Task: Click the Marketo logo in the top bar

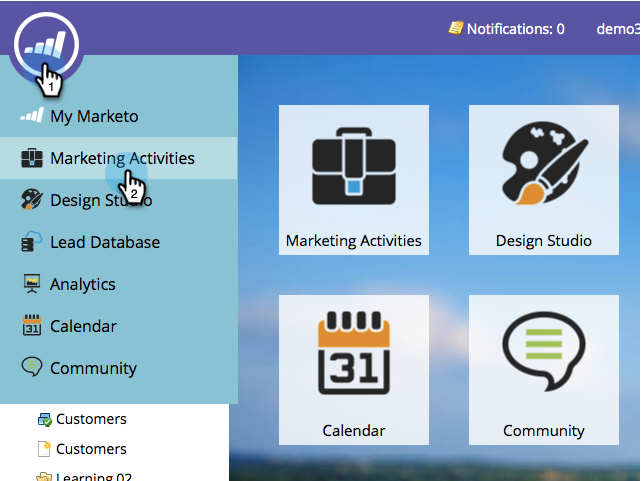Action: [x=46, y=45]
